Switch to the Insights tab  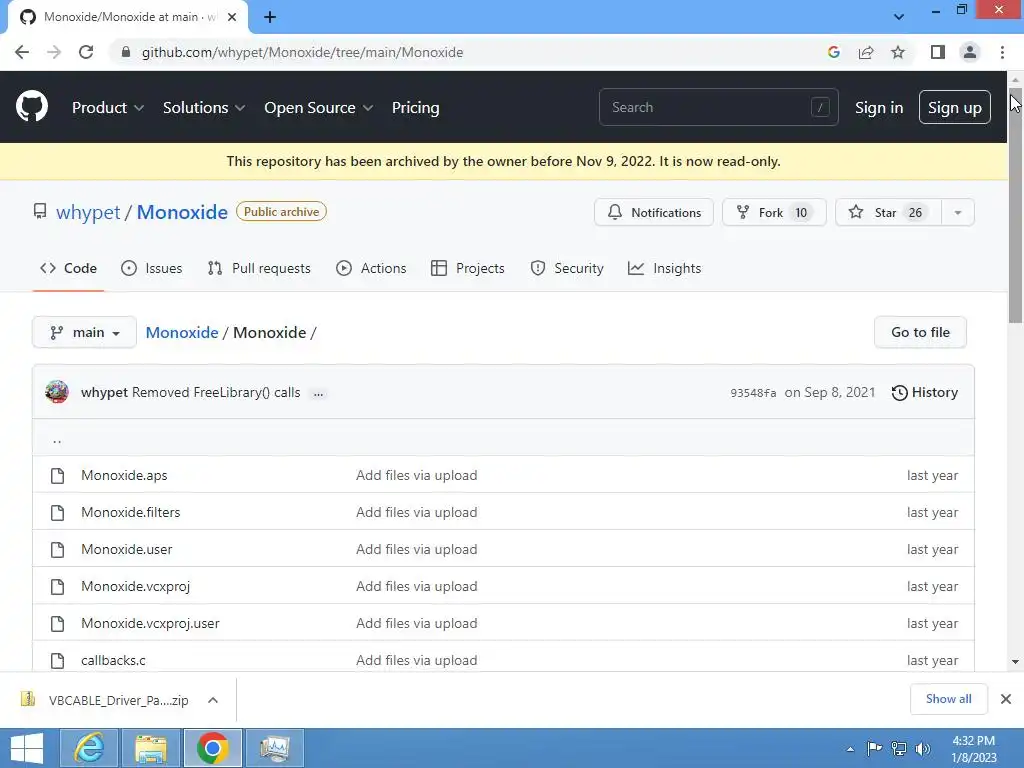(664, 268)
